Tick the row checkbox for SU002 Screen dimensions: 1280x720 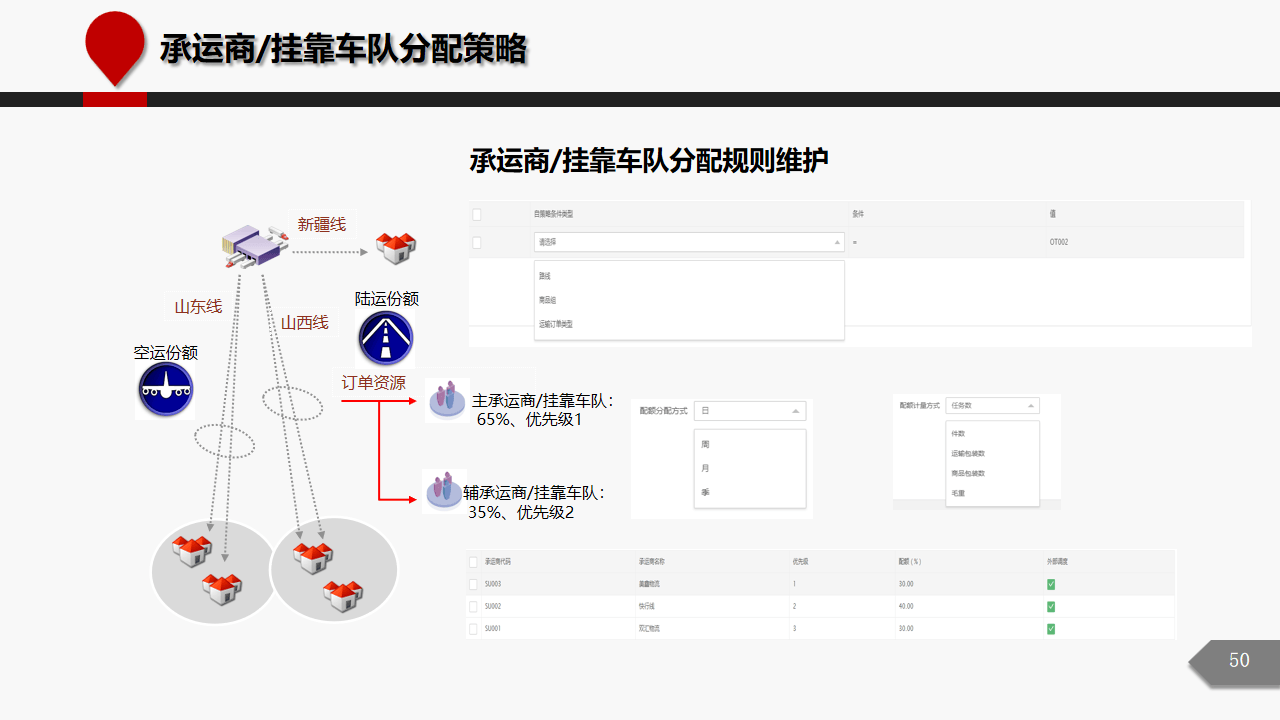[x=473, y=606]
